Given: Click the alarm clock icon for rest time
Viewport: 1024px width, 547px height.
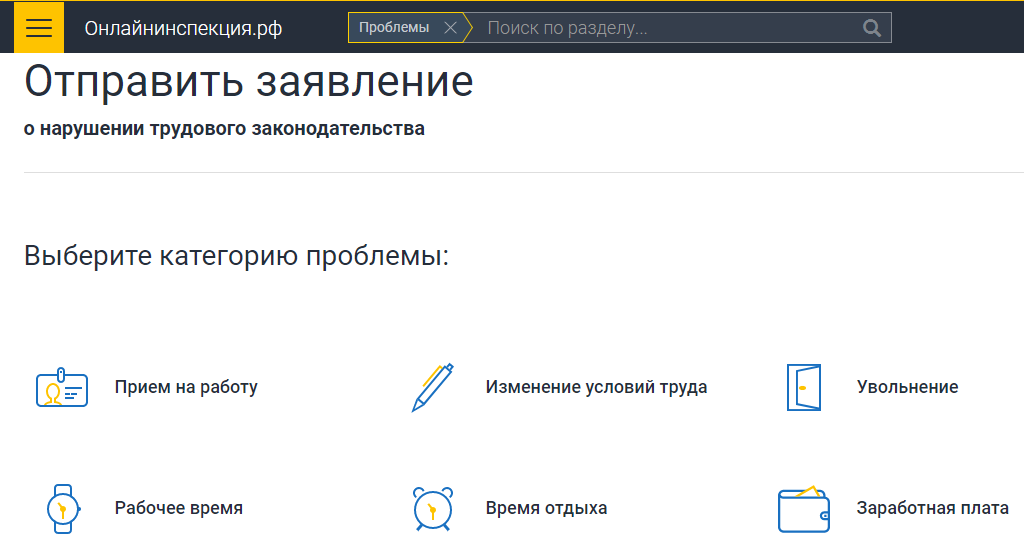Looking at the screenshot, I should pyautogui.click(x=432, y=508).
